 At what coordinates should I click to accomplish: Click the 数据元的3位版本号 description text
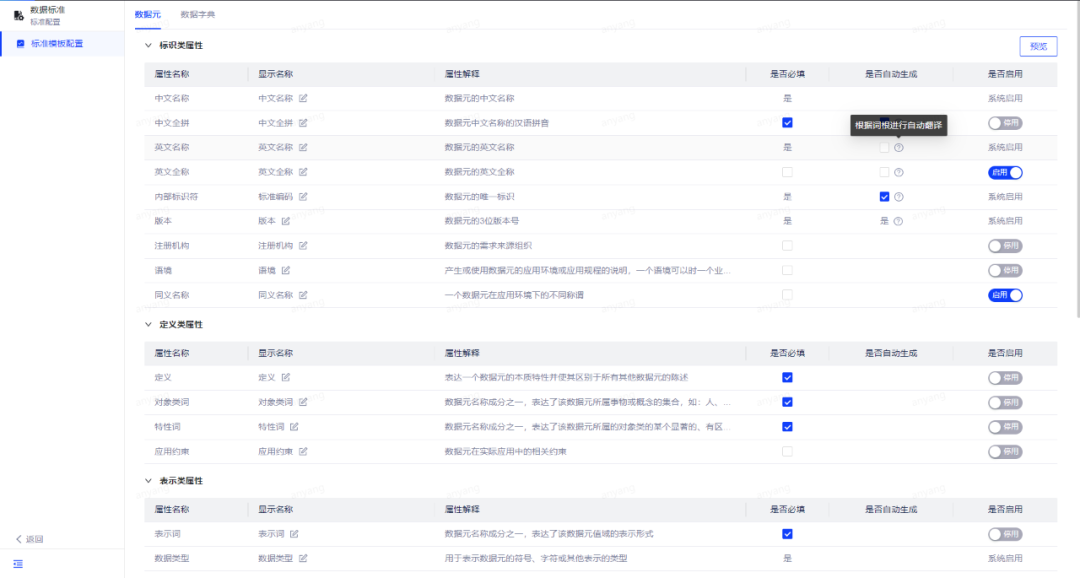[x=482, y=221]
